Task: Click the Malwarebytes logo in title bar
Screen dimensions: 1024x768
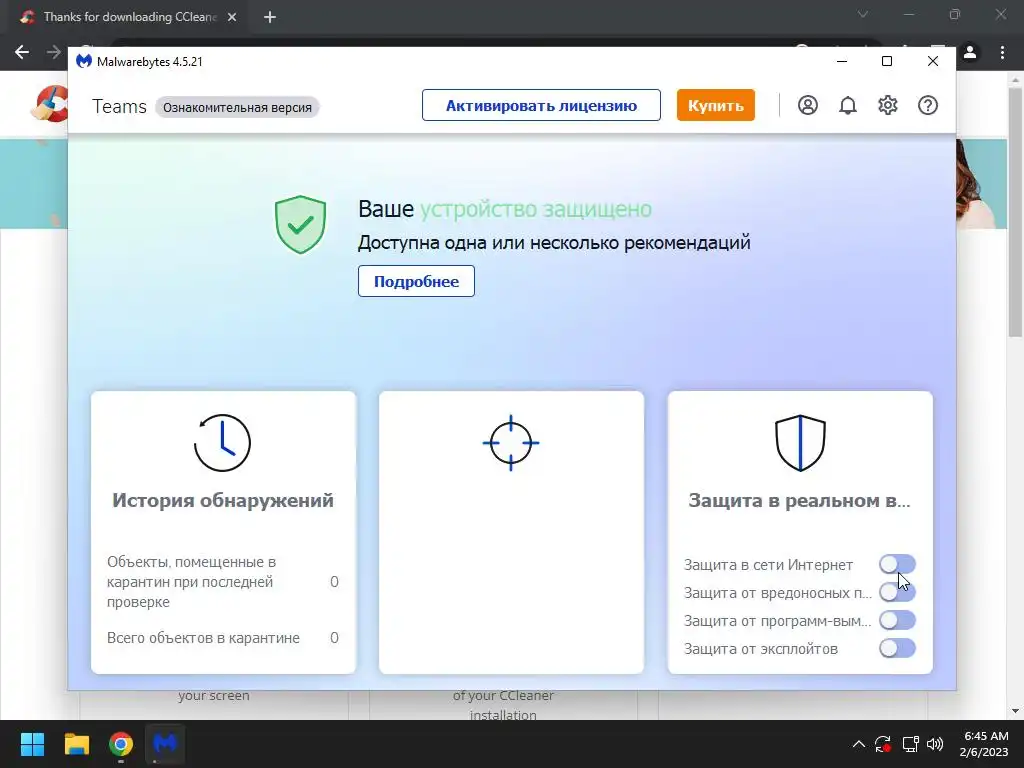Action: (x=84, y=61)
